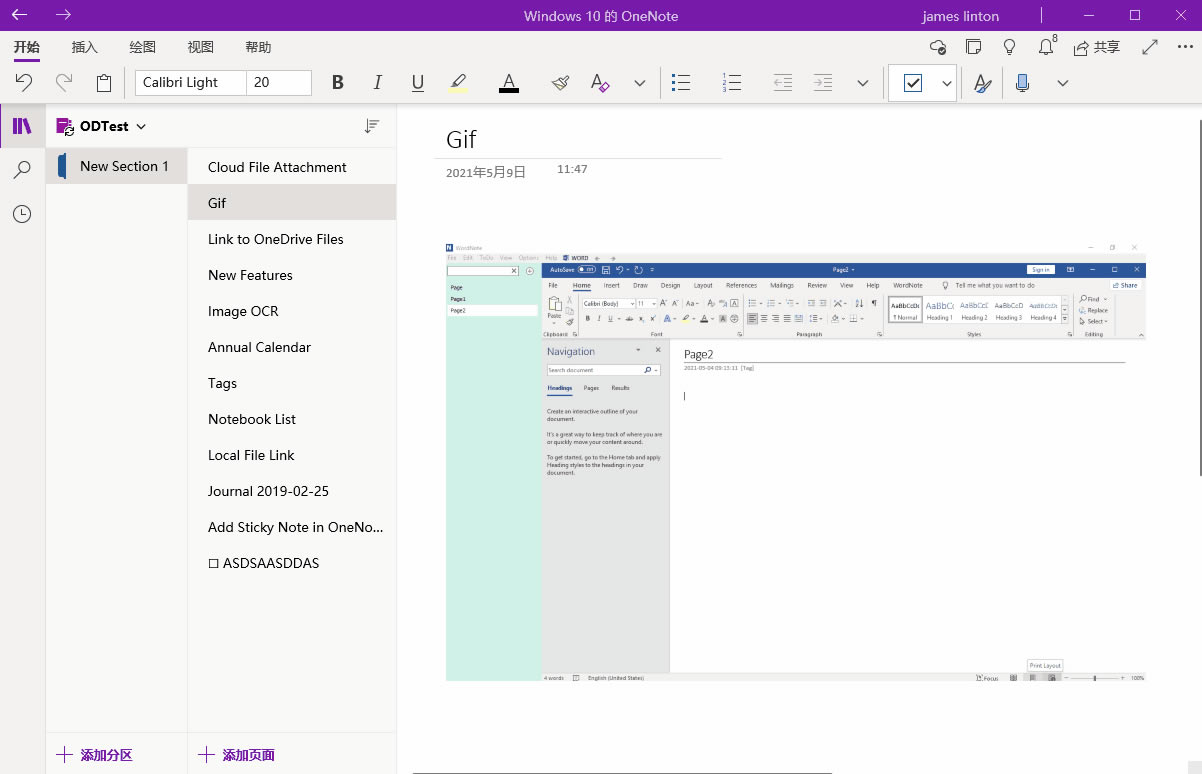
Task: Open recent notes with the clock icon
Action: (21, 213)
